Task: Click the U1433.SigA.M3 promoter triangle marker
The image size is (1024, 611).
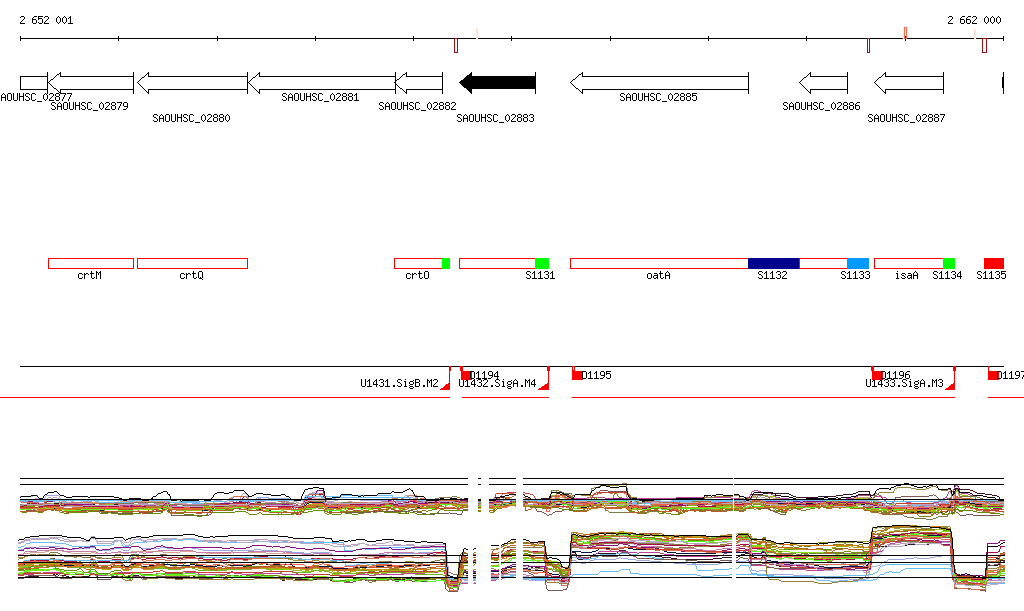Action: (x=951, y=386)
